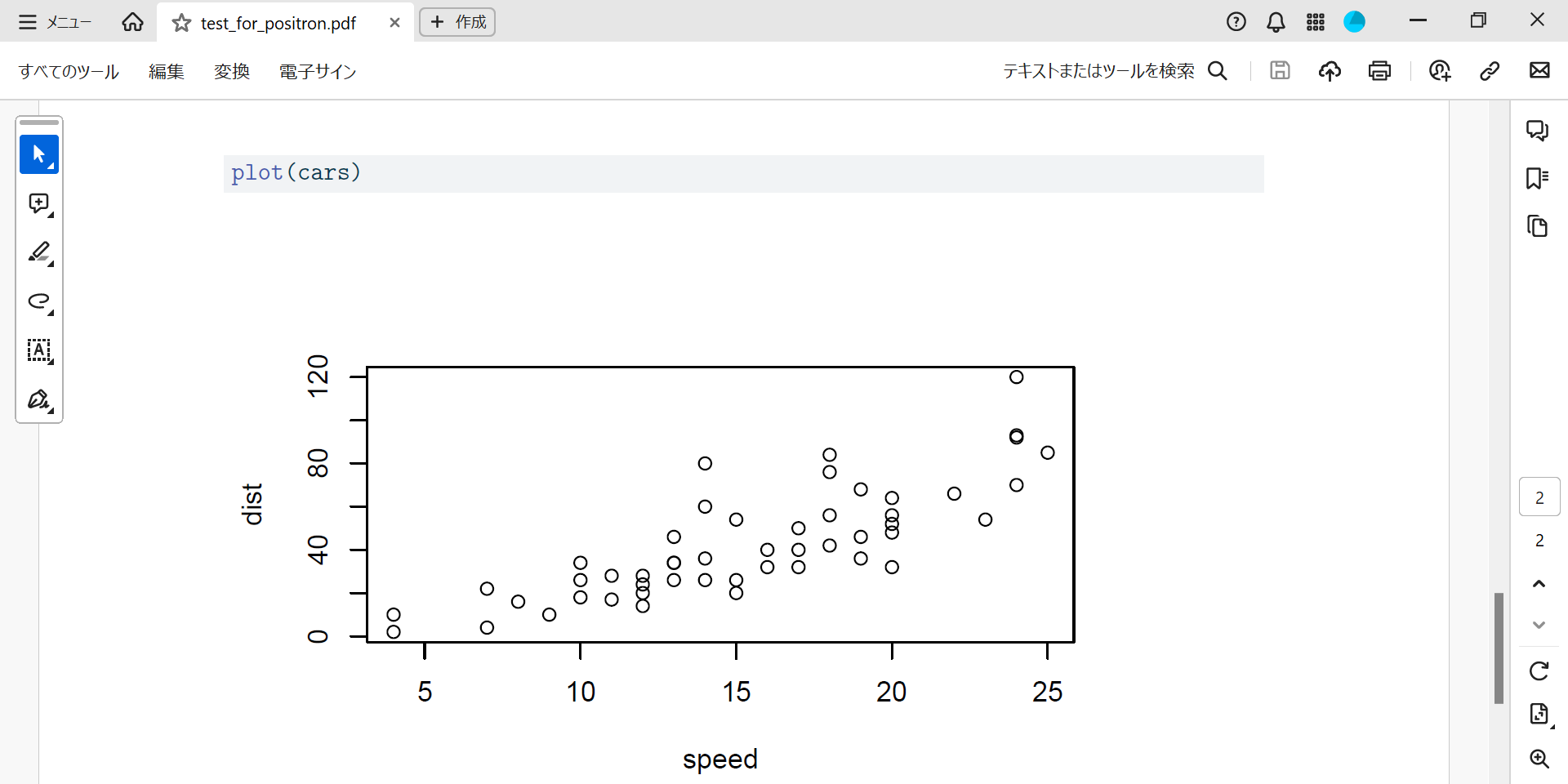Image resolution: width=1568 pixels, height=784 pixels.
Task: Click the vertical scrollbar thumb
Action: [1499, 648]
